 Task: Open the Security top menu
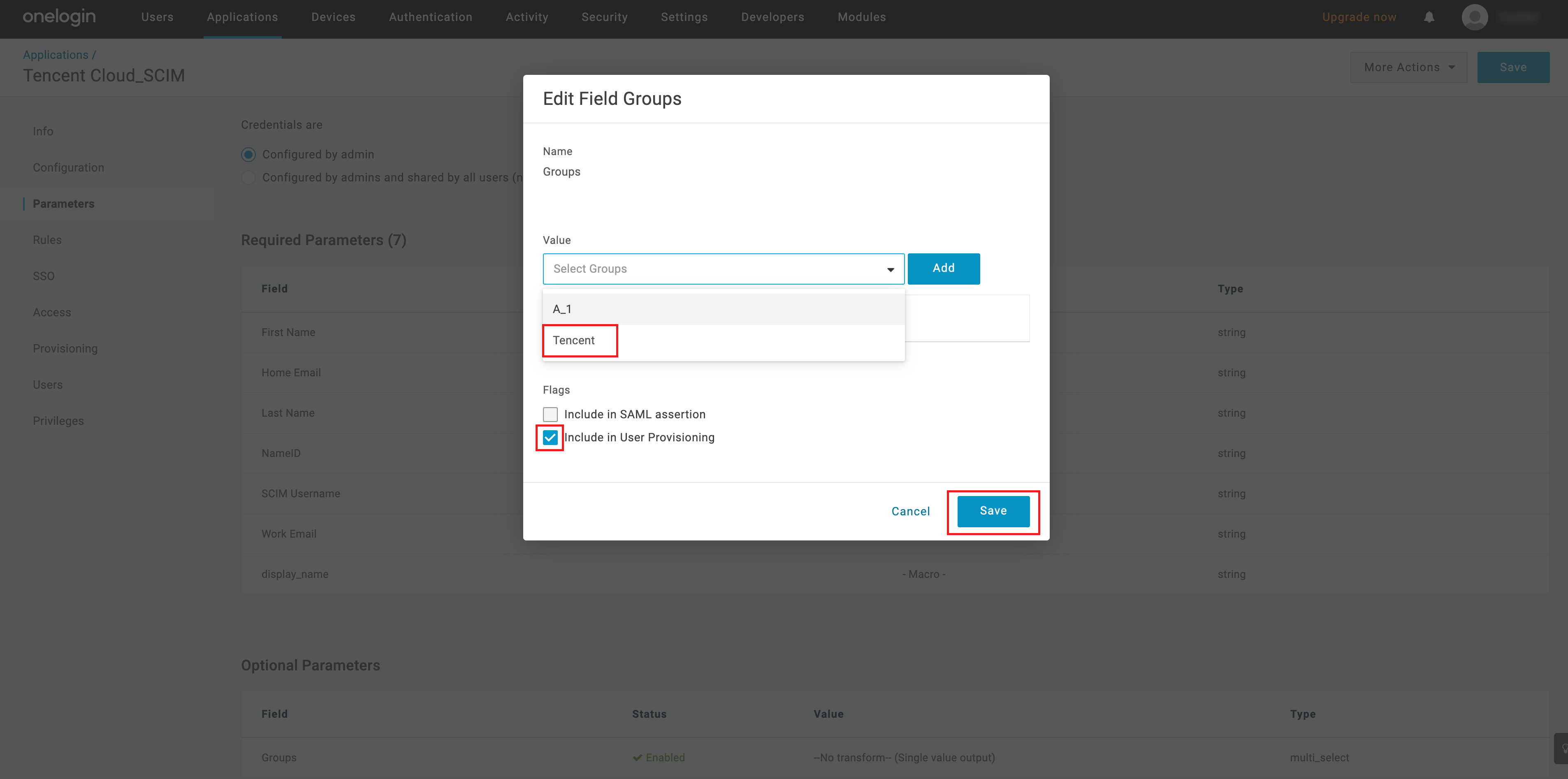tap(604, 17)
